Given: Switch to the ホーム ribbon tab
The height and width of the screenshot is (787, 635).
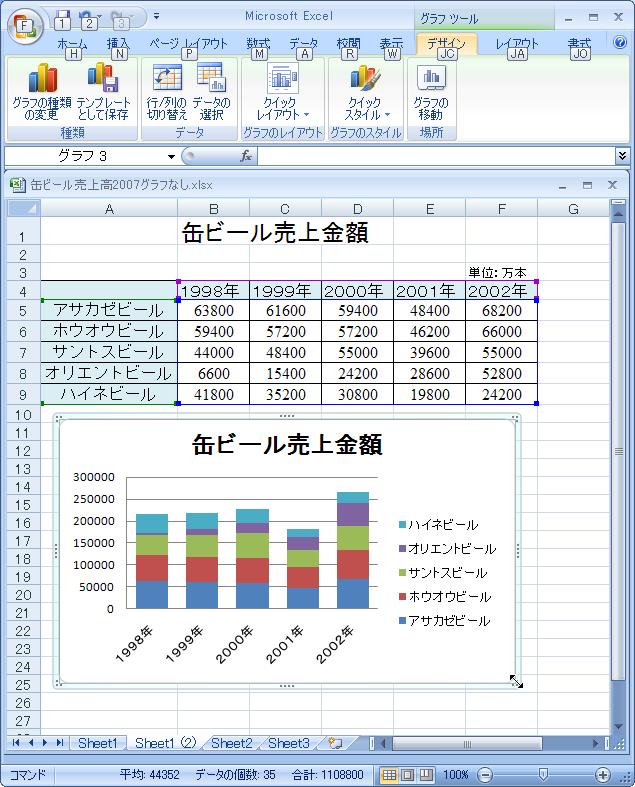Looking at the screenshot, I should [x=72, y=44].
